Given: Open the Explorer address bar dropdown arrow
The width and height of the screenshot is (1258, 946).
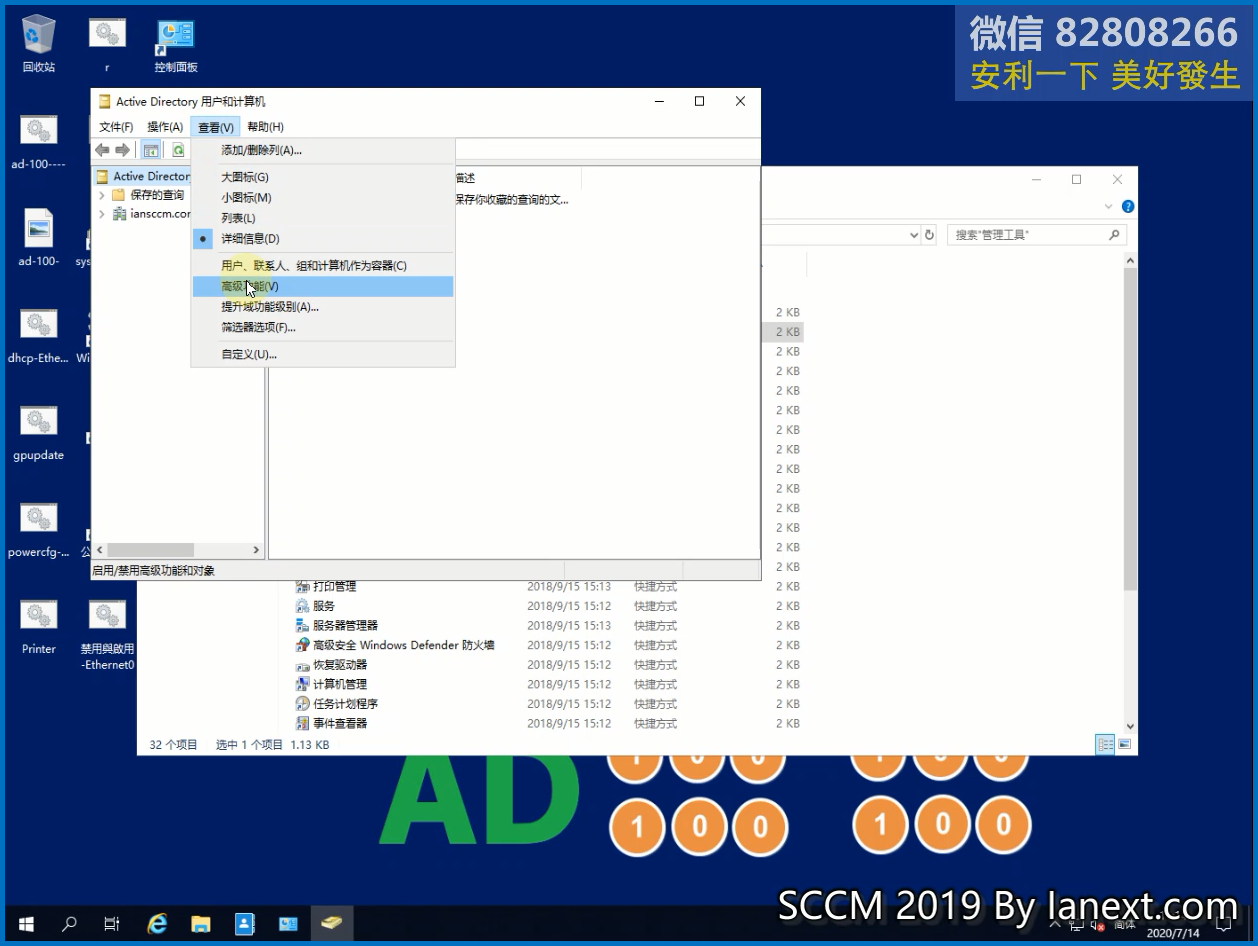Looking at the screenshot, I should [913, 235].
